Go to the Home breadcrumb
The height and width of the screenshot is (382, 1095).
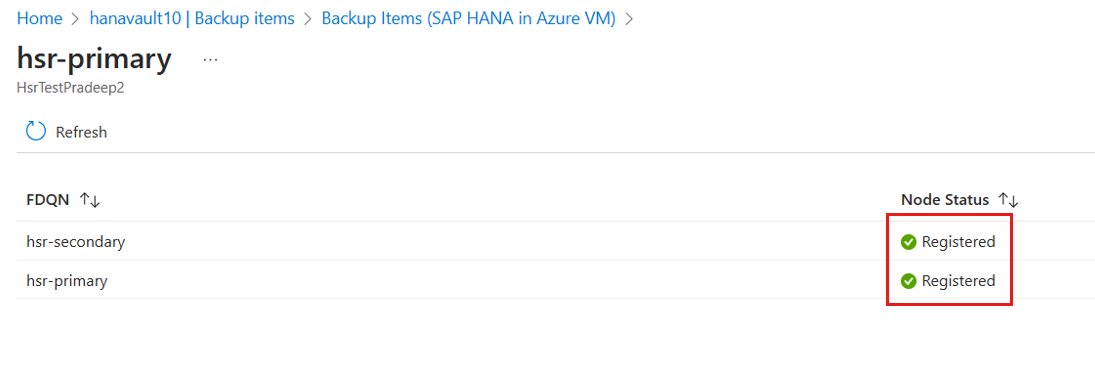coord(40,19)
